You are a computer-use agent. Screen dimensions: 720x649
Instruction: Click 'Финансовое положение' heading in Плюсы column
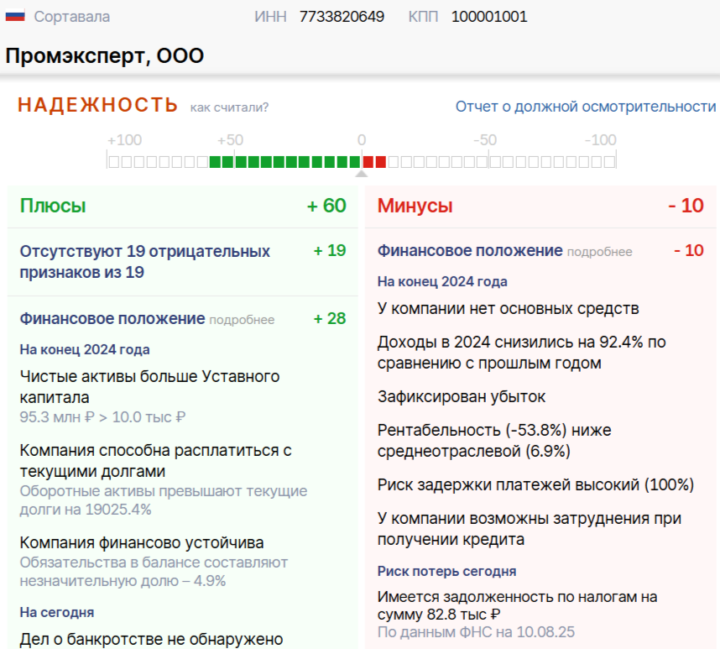[112, 319]
